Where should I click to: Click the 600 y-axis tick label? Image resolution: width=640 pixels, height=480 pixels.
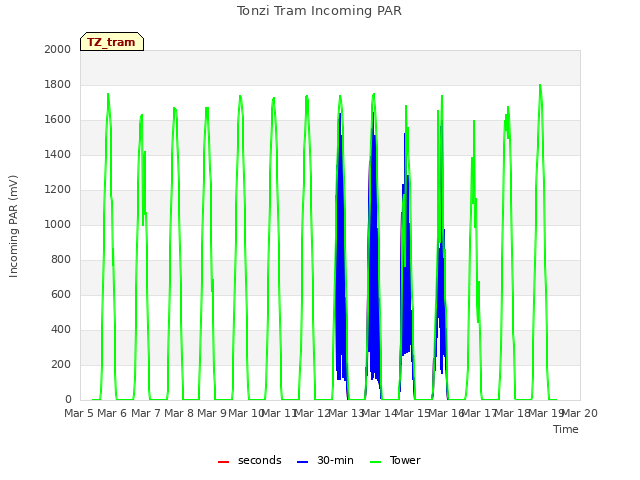click(x=61, y=294)
